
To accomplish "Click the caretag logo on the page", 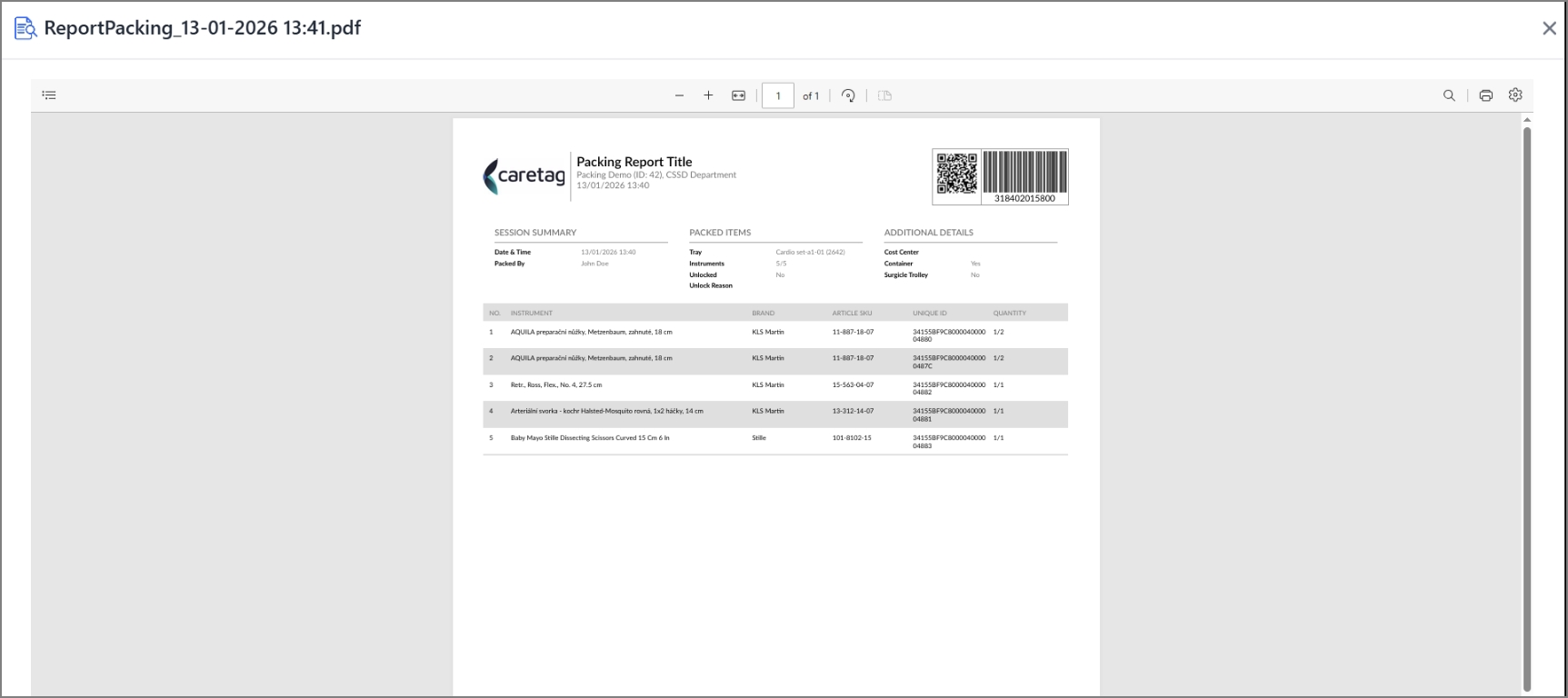I will pyautogui.click(x=524, y=175).
